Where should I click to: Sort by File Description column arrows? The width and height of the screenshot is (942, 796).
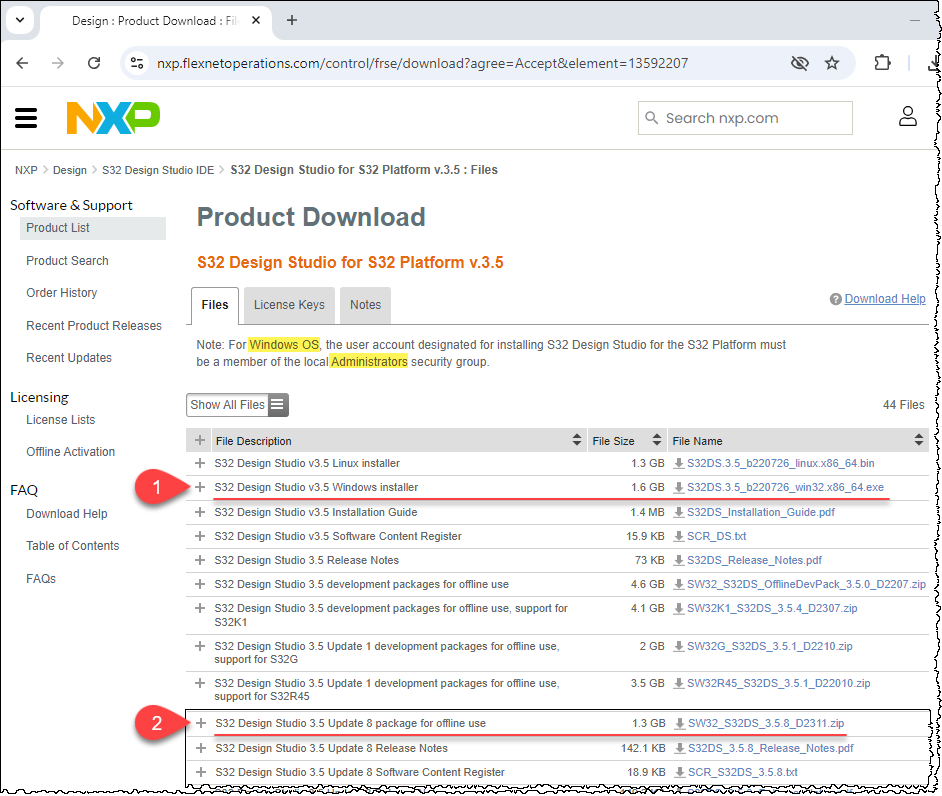577,440
